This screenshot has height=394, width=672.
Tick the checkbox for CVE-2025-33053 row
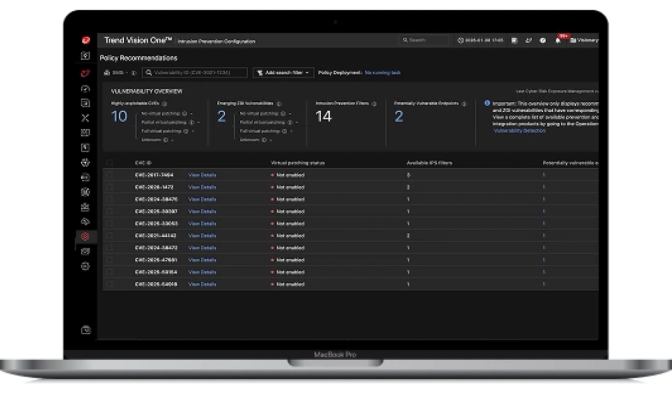(110, 223)
